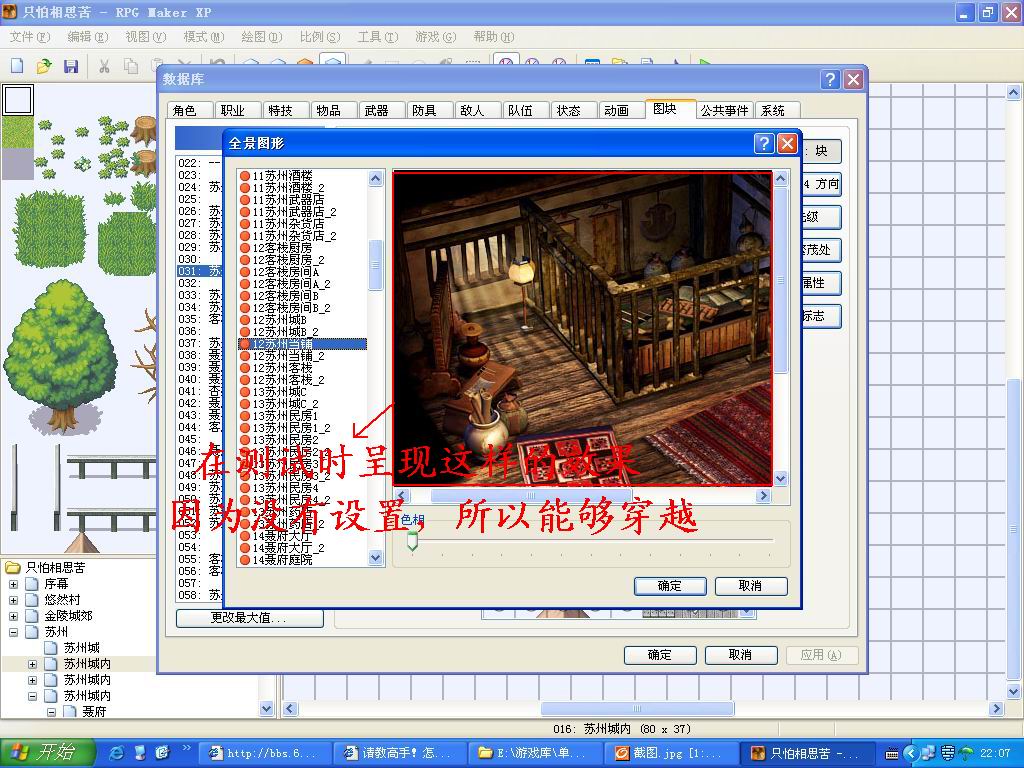Select 12苏州客栈 in the panorama list
The width and height of the screenshot is (1024, 768).
282,368
